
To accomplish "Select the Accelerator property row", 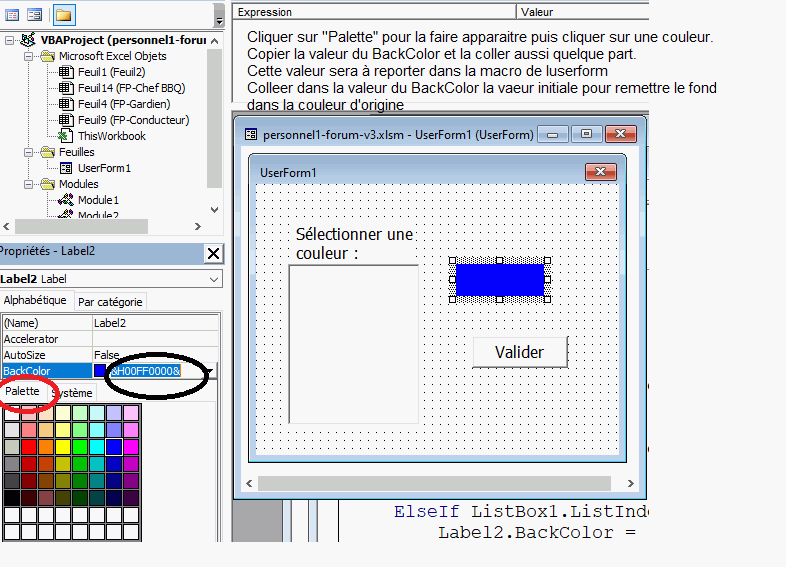I will [x=110, y=339].
